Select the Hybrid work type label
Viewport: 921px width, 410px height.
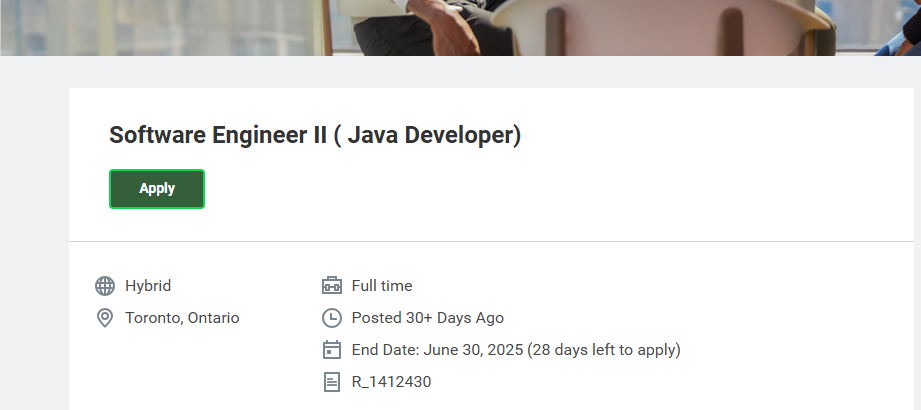(x=148, y=286)
